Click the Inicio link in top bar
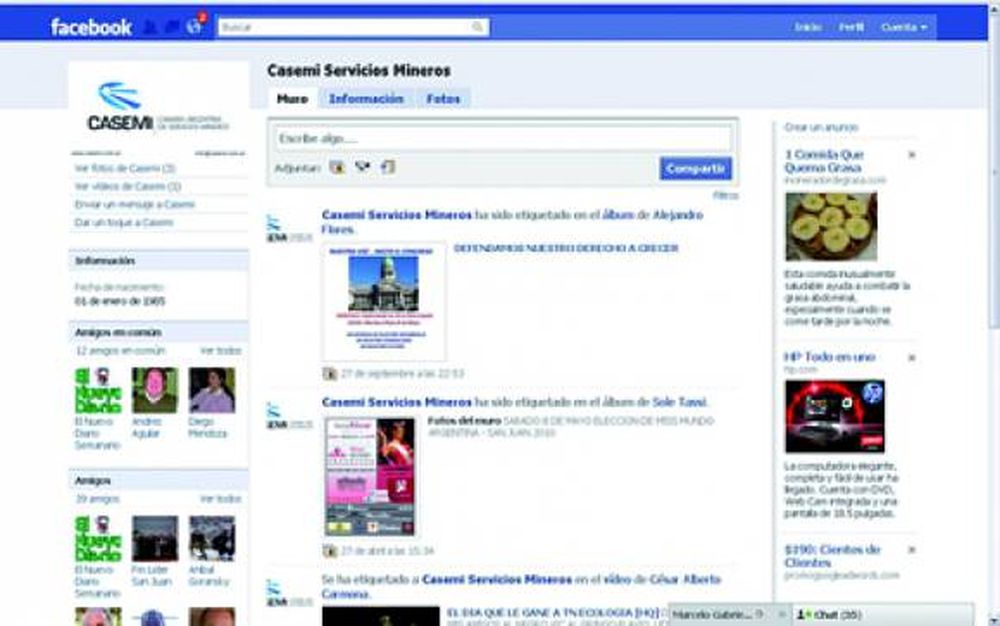1000x626 pixels. [808, 27]
